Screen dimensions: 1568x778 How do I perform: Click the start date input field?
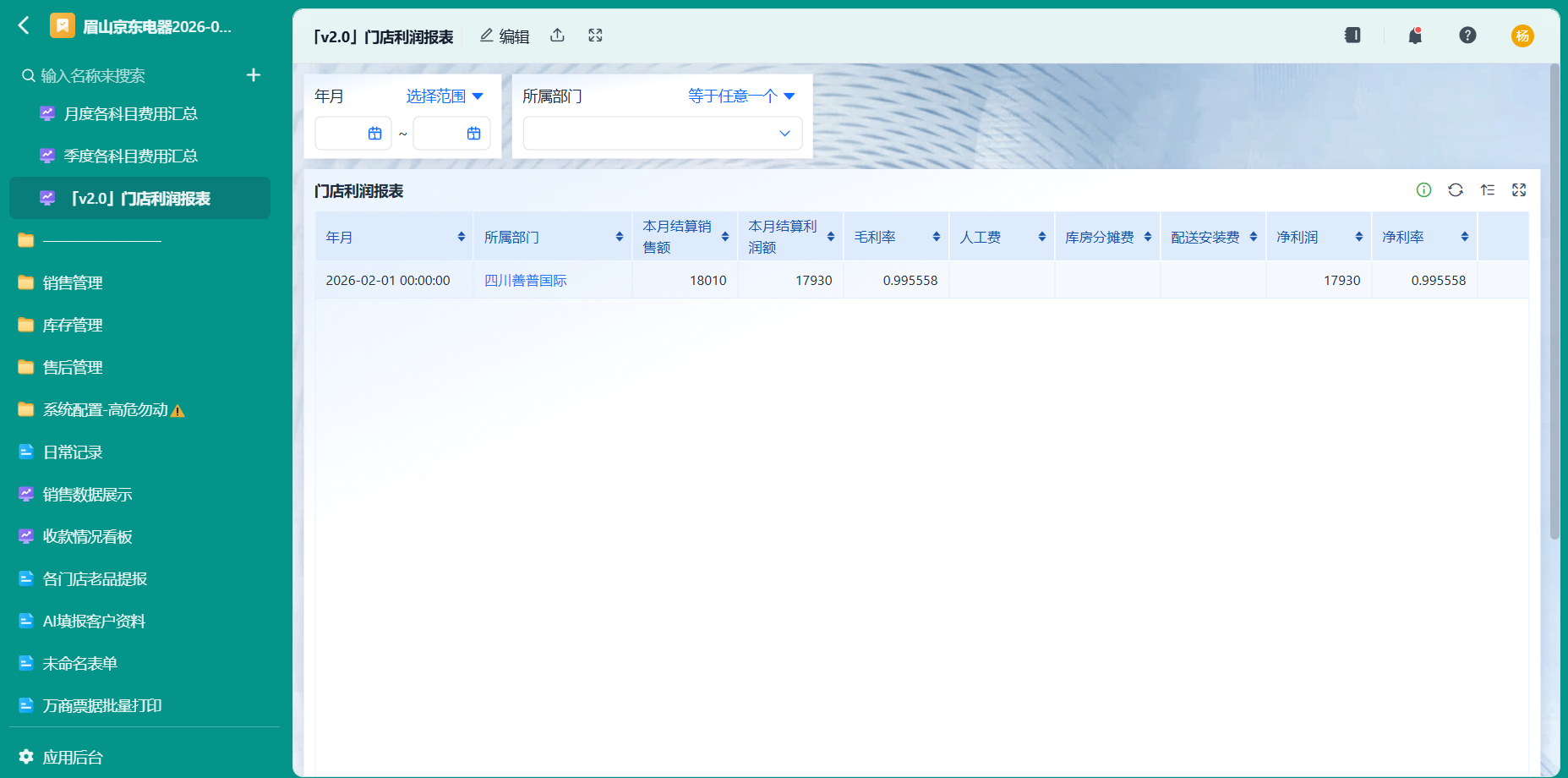tap(353, 134)
